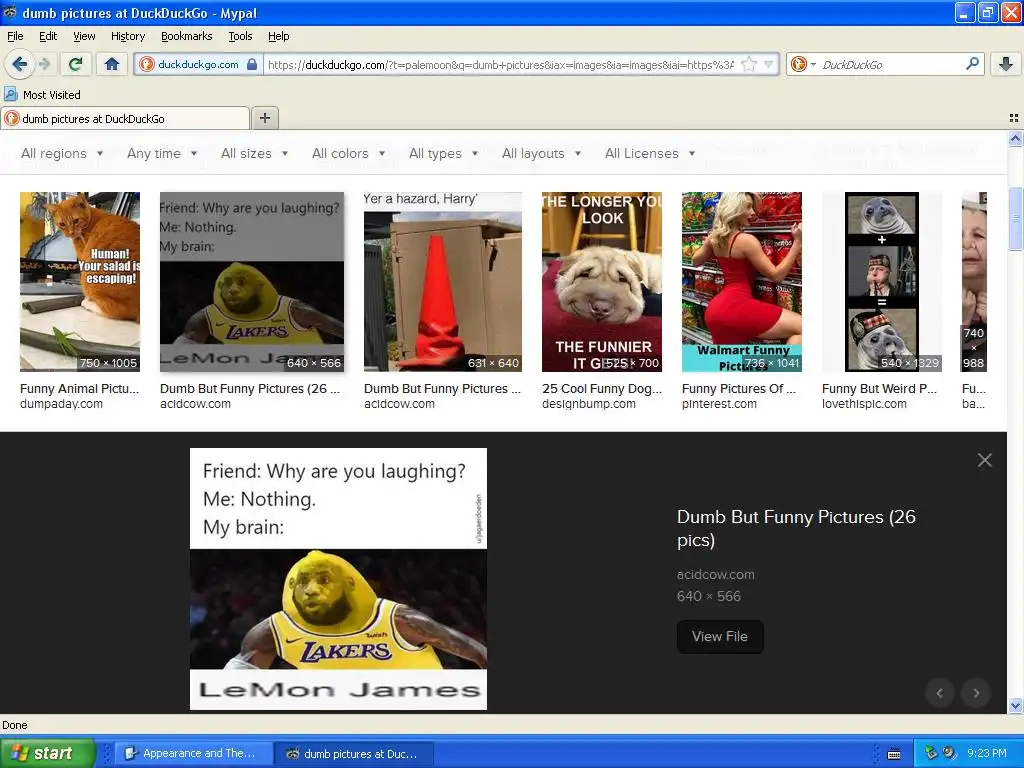Image resolution: width=1024 pixels, height=768 pixels.
Task: Click the Funny Animal Pictu... result title
Action: tap(80, 389)
